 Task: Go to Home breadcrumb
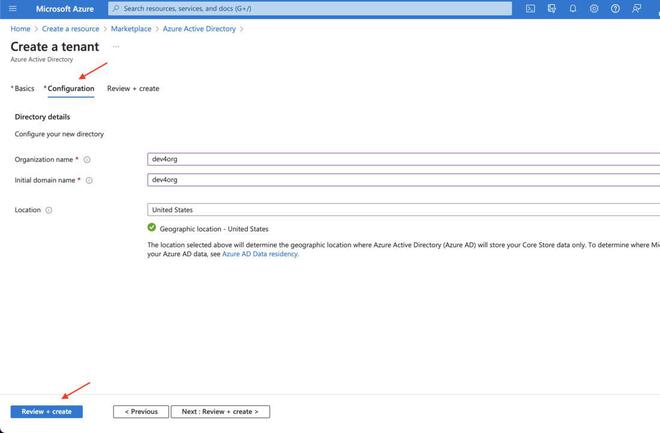point(20,29)
